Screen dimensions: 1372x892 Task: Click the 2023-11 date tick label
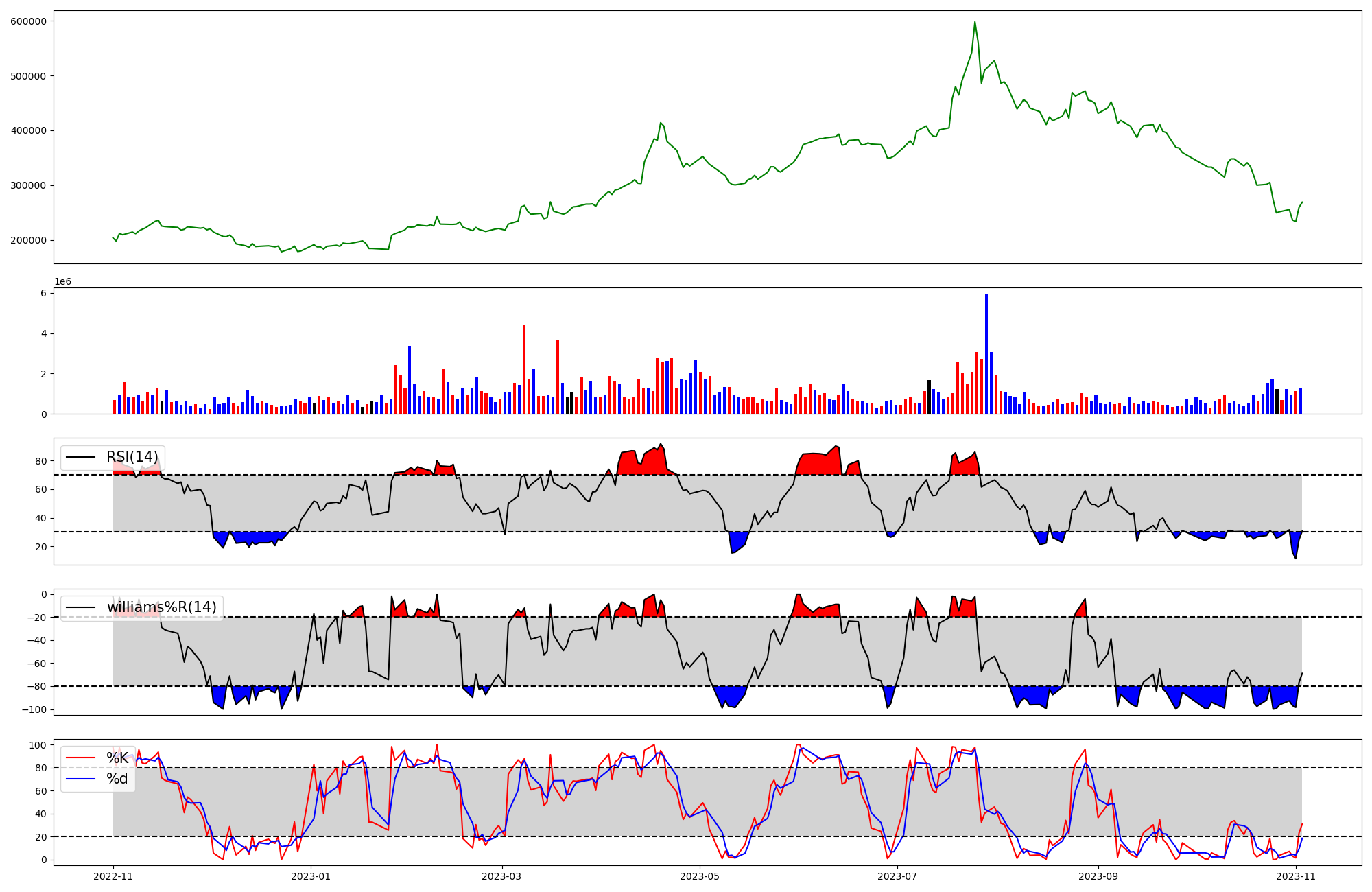click(1296, 876)
